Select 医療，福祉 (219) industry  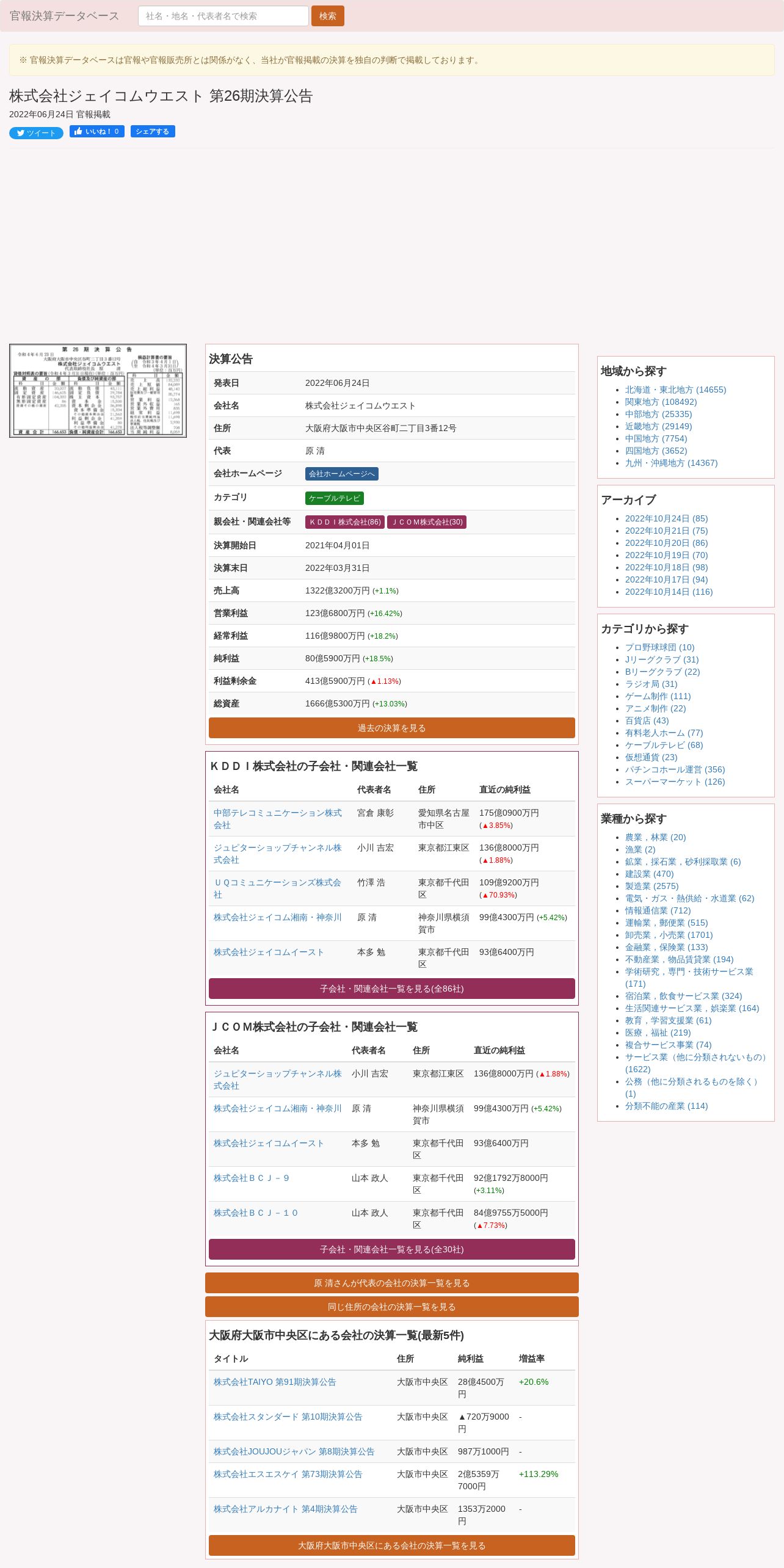(x=658, y=1033)
